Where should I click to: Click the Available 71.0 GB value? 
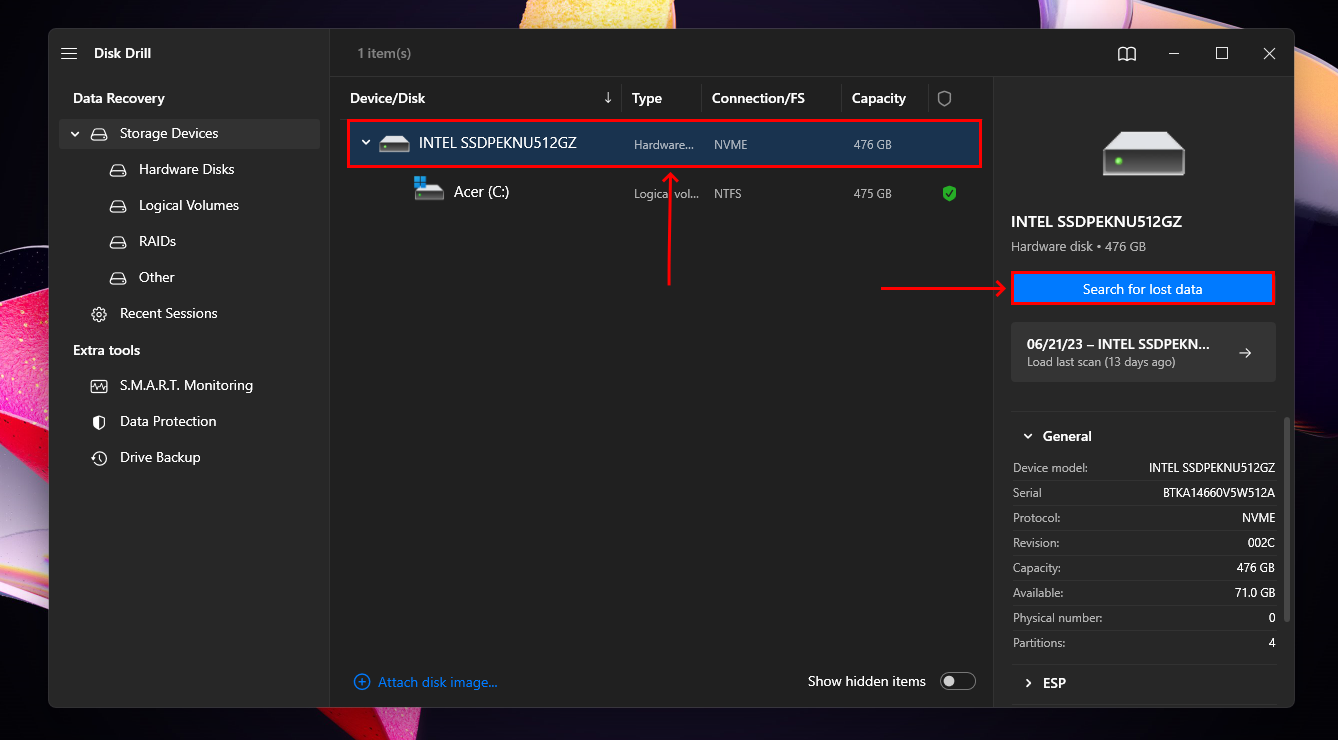pos(1256,593)
